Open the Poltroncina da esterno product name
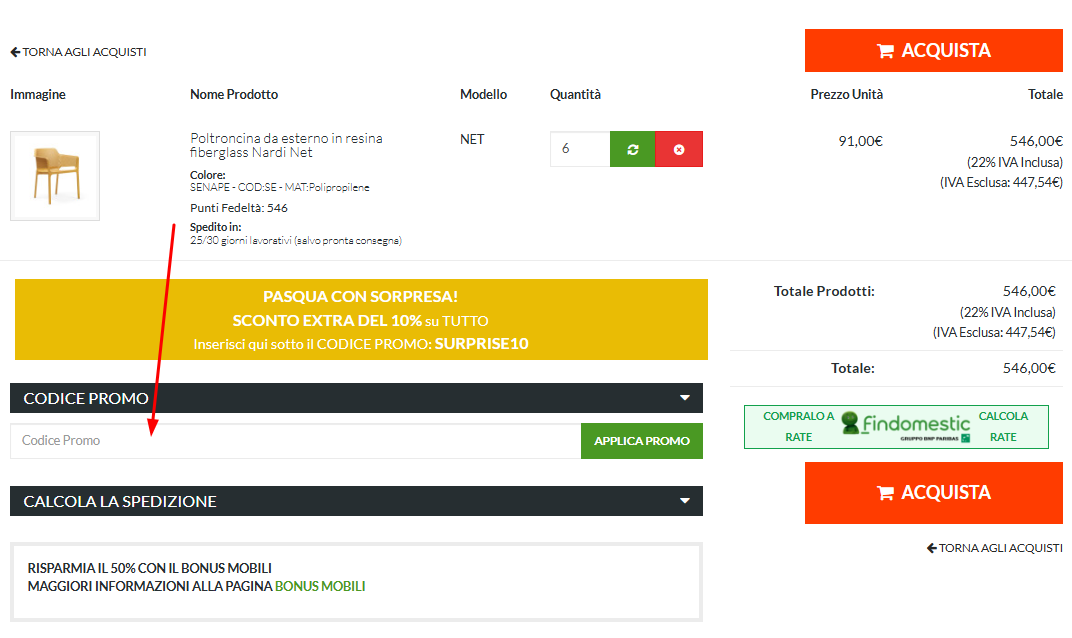Image resolution: width=1072 pixels, height=638 pixels. coord(286,145)
